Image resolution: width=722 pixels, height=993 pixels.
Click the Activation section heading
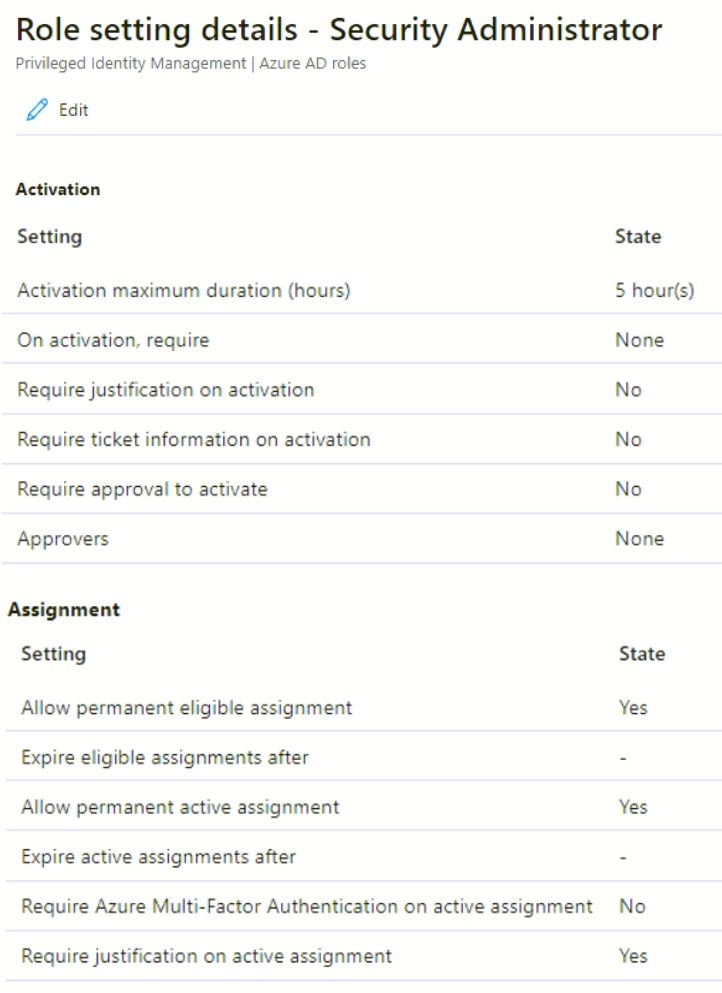pos(58,189)
